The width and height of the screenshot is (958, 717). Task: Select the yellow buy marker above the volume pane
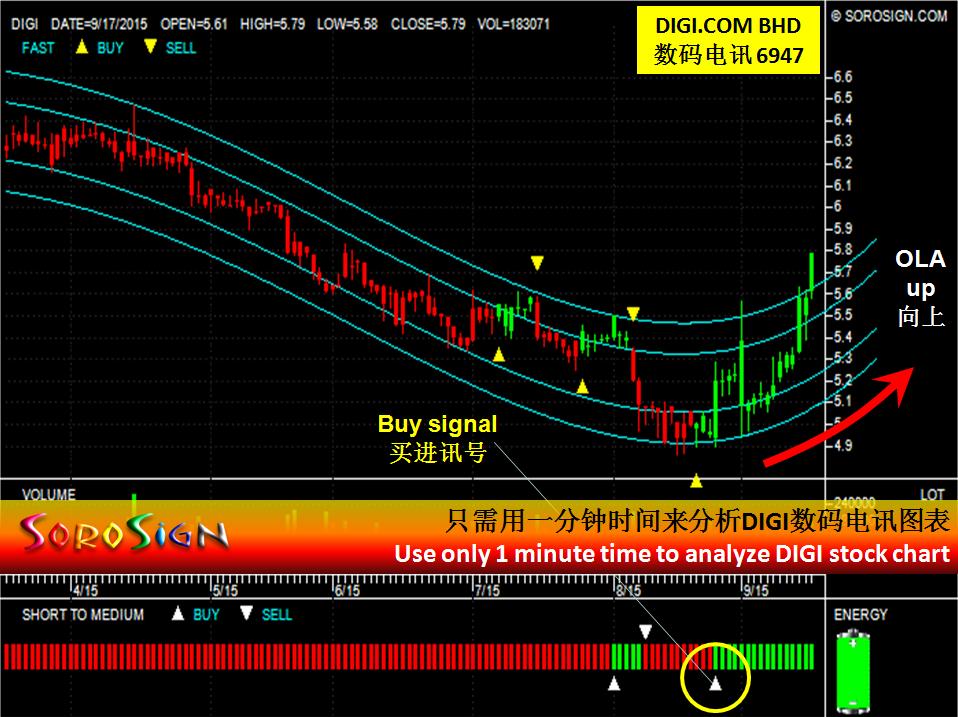click(x=696, y=481)
